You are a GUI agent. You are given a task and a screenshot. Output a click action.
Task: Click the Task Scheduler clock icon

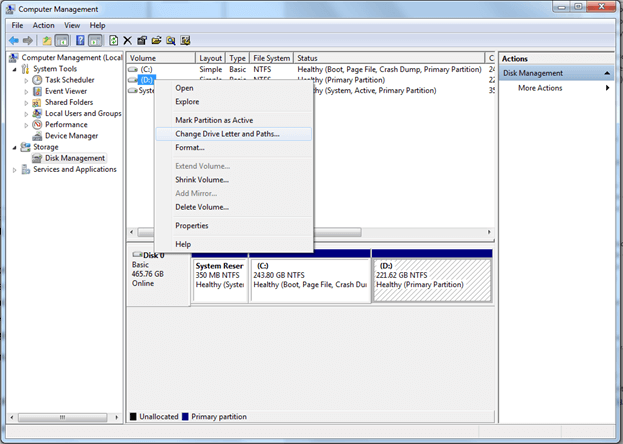point(37,80)
